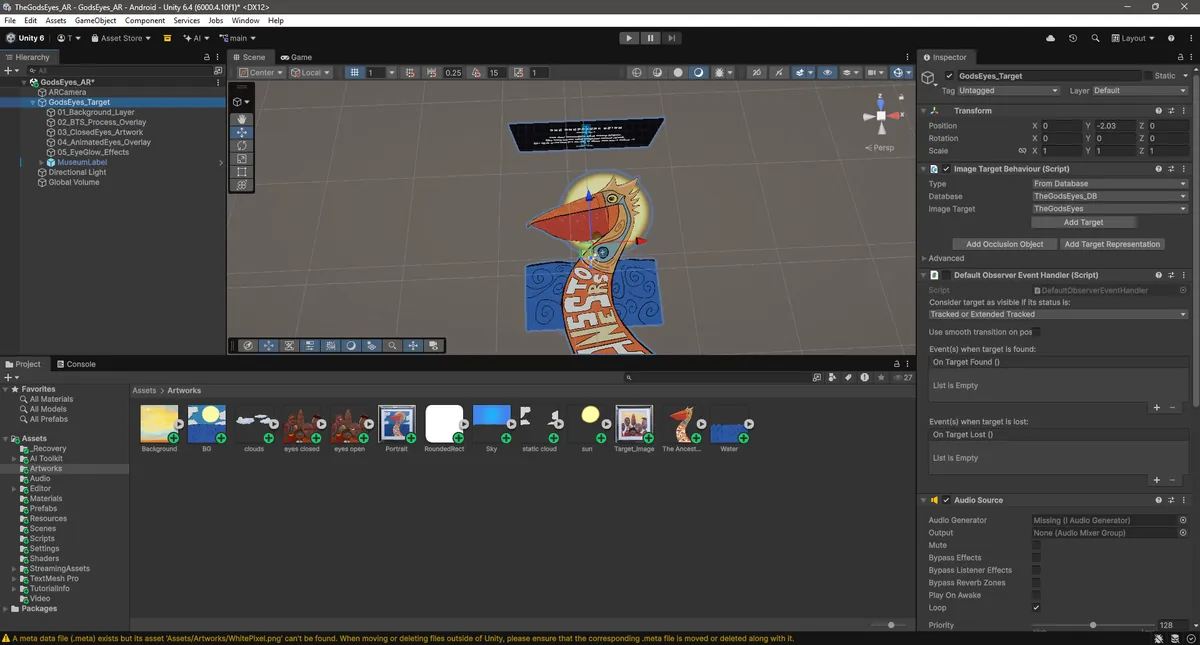Image resolution: width=1200 pixels, height=645 pixels.
Task: Select the Rect tool in Scene toolbar
Action: 242,172
